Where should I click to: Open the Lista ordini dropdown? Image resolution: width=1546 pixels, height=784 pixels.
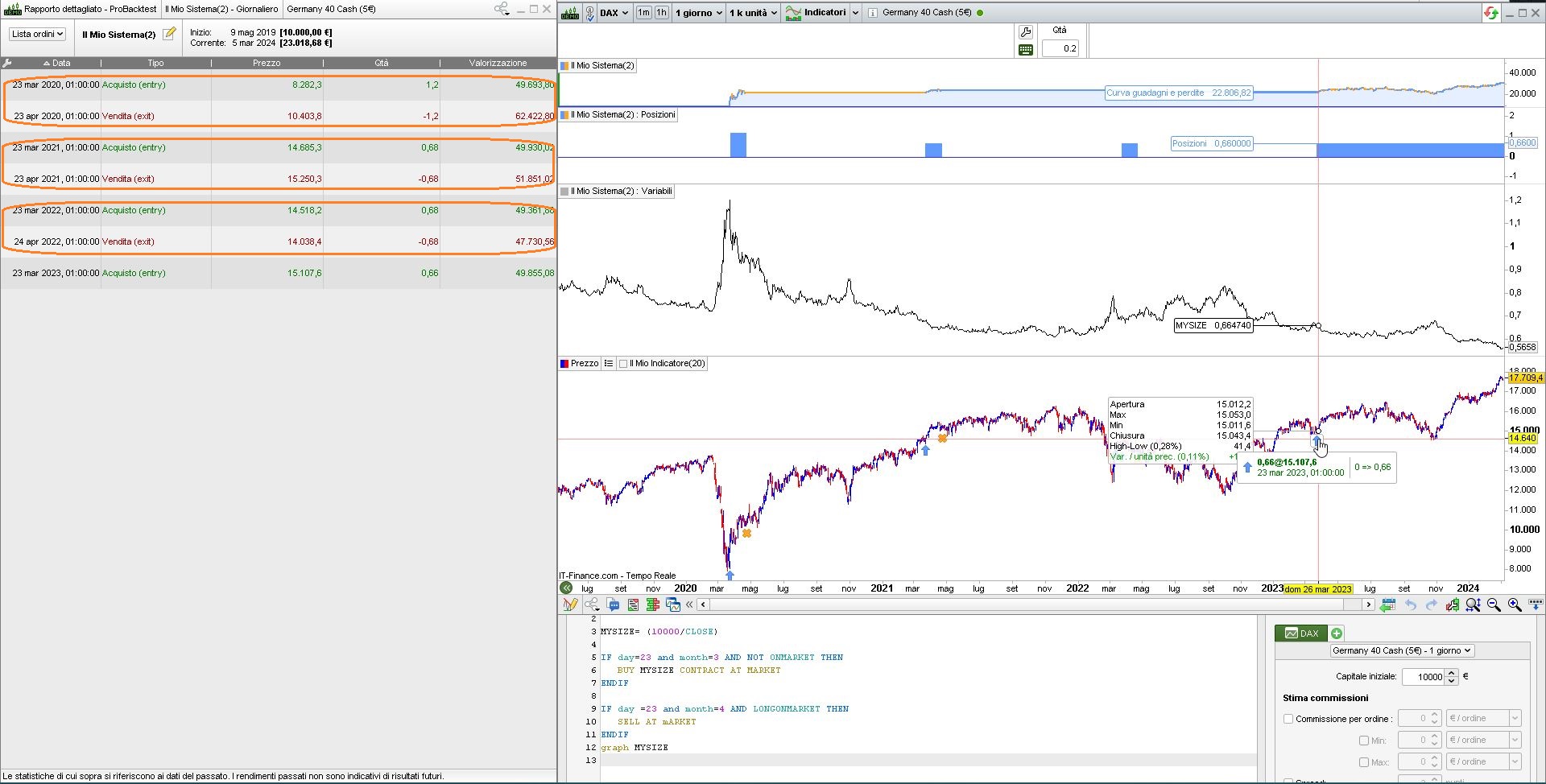pos(37,34)
